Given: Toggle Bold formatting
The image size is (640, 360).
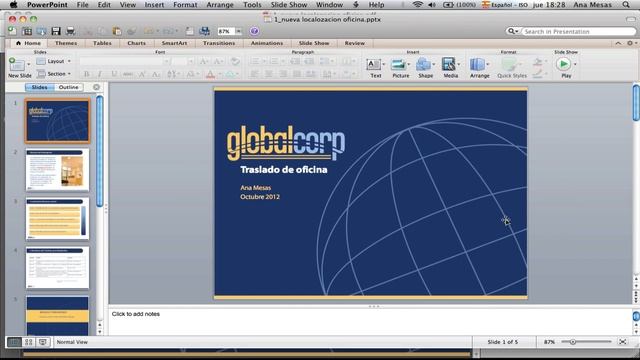Looking at the screenshot, I should point(87,74).
